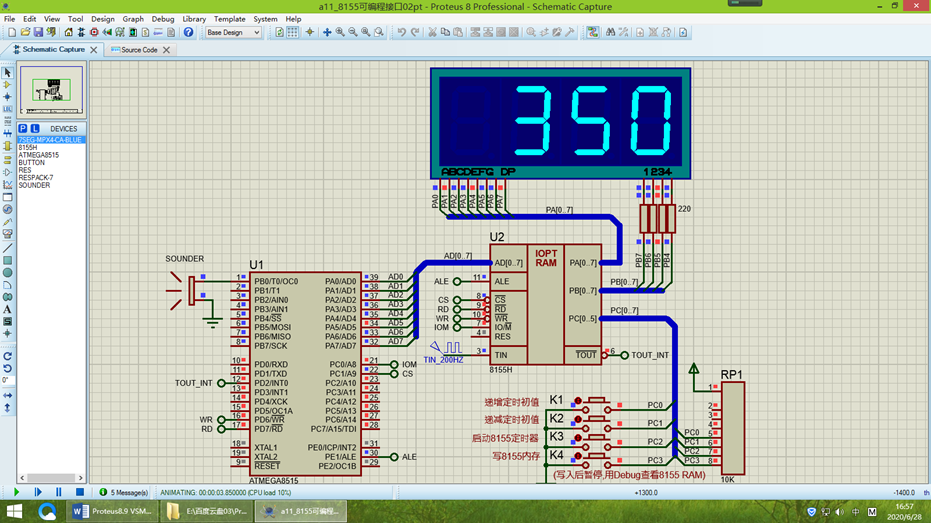Click the Zoom In magnifier icon

[340, 32]
